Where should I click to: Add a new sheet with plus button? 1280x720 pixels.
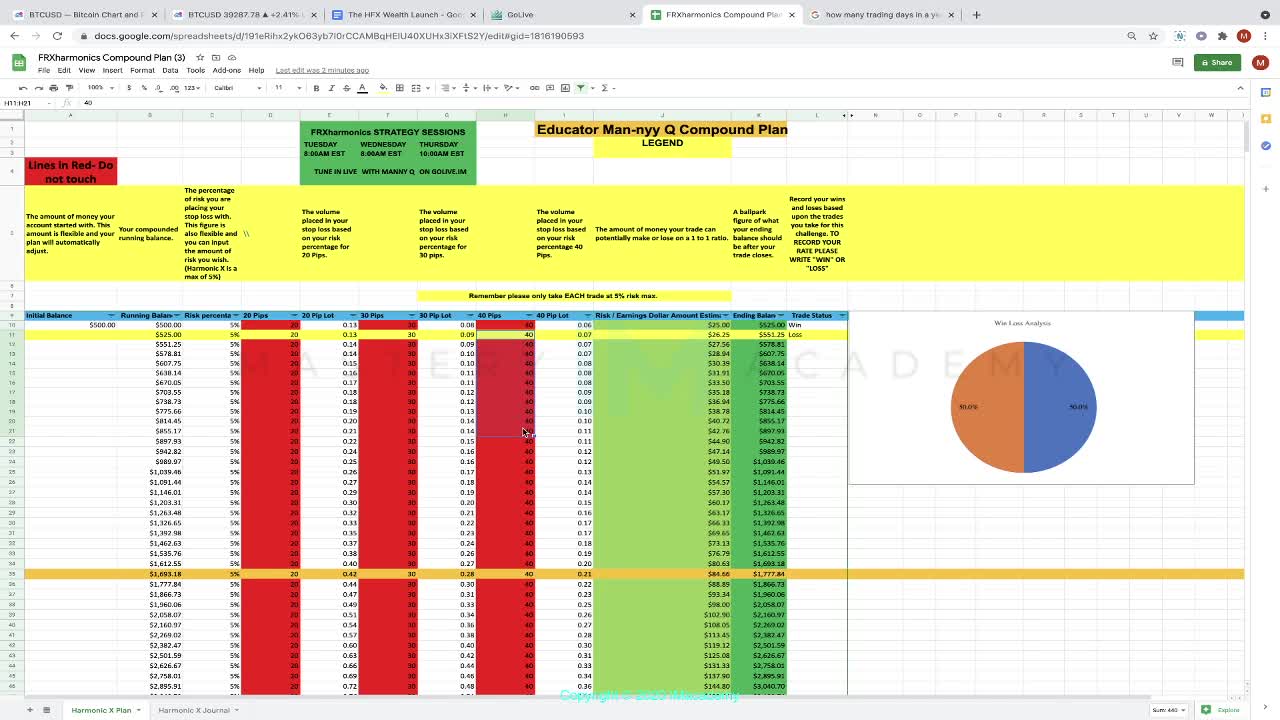30,710
